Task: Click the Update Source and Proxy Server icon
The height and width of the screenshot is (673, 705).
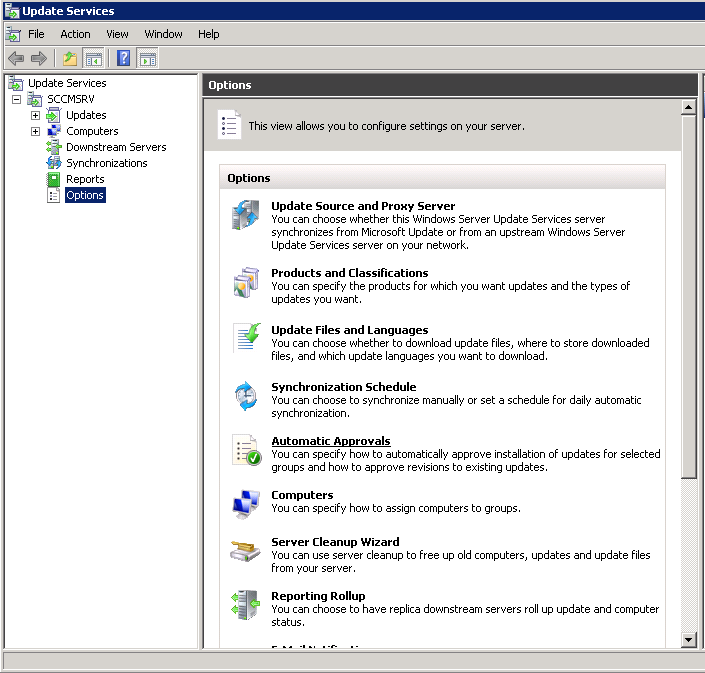Action: tap(245, 215)
